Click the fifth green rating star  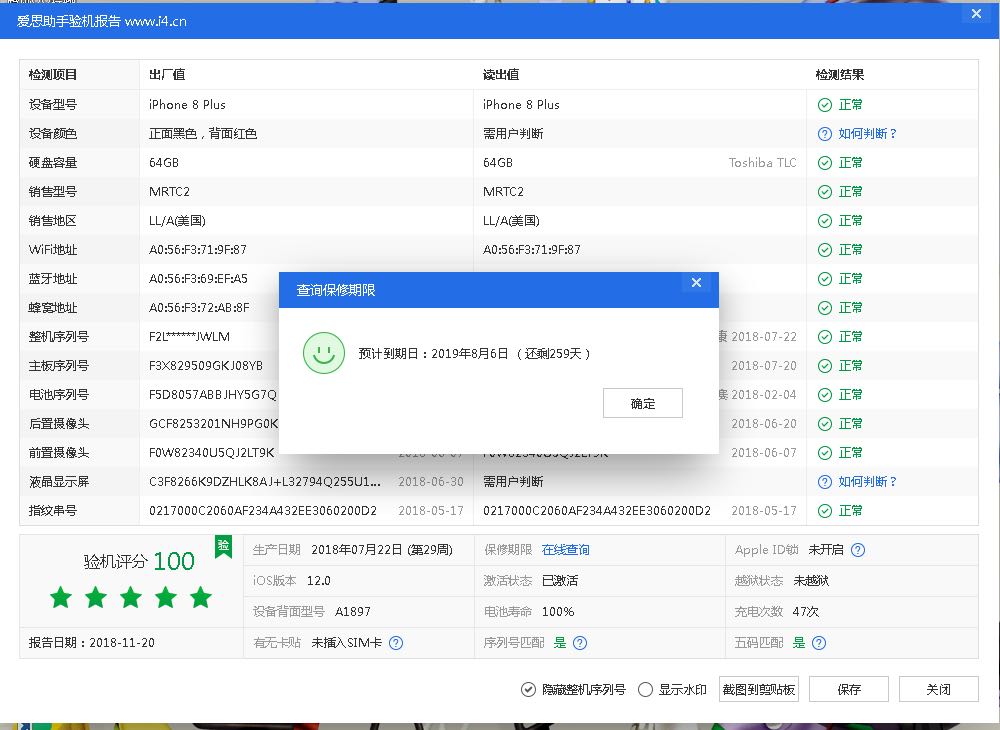(x=200, y=597)
